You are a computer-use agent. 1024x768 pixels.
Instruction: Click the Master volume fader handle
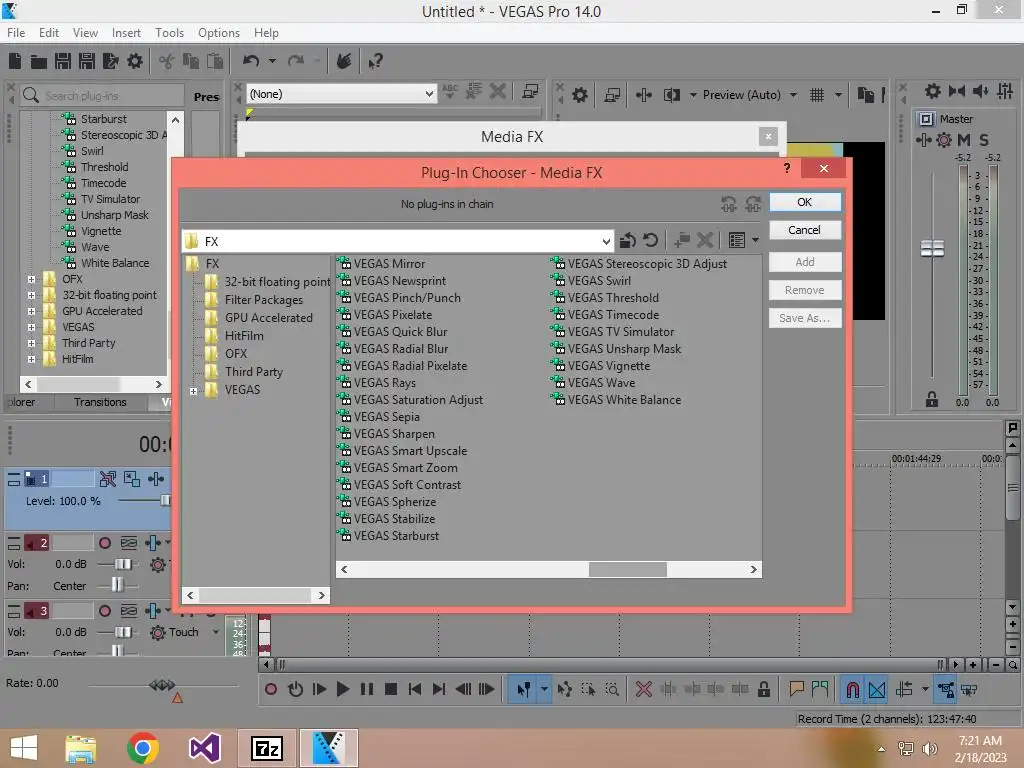[x=932, y=249]
